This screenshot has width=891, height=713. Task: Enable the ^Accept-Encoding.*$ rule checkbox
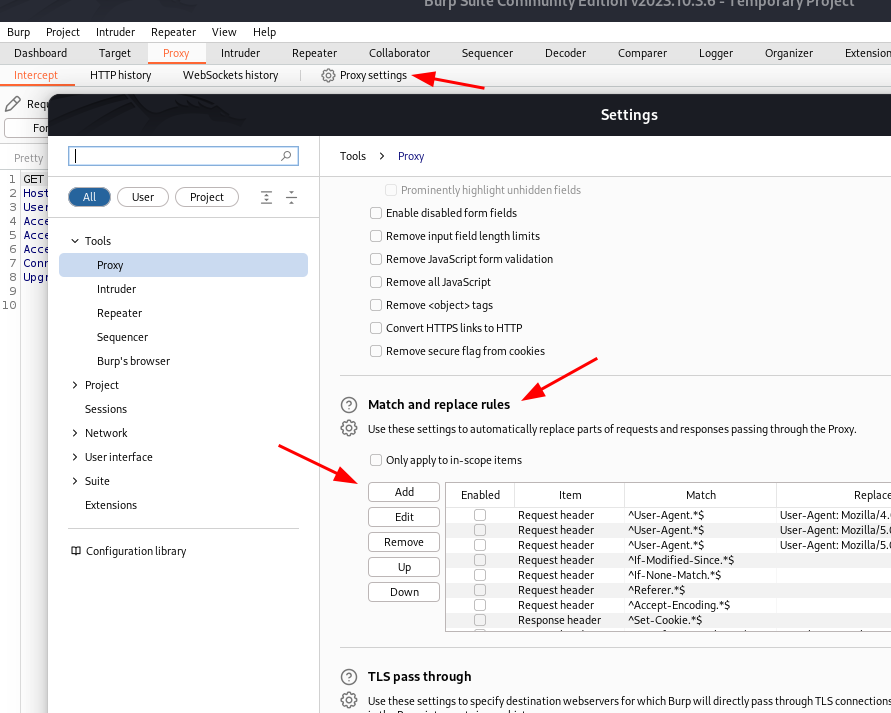480,605
